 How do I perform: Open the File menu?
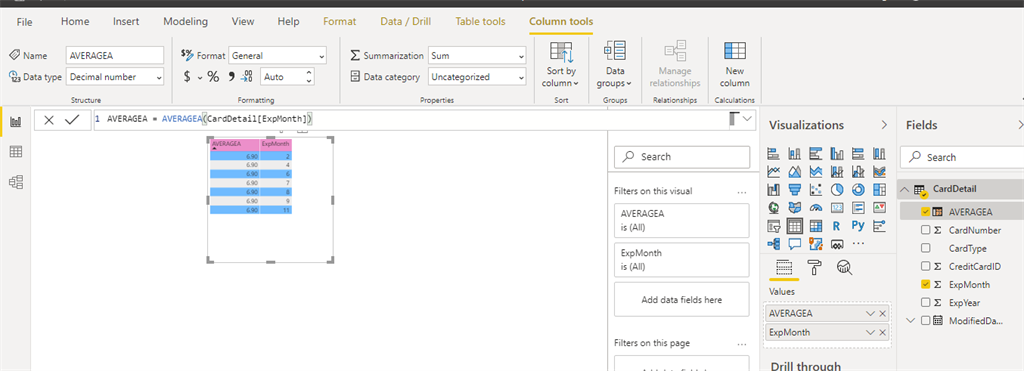pyautogui.click(x=24, y=22)
